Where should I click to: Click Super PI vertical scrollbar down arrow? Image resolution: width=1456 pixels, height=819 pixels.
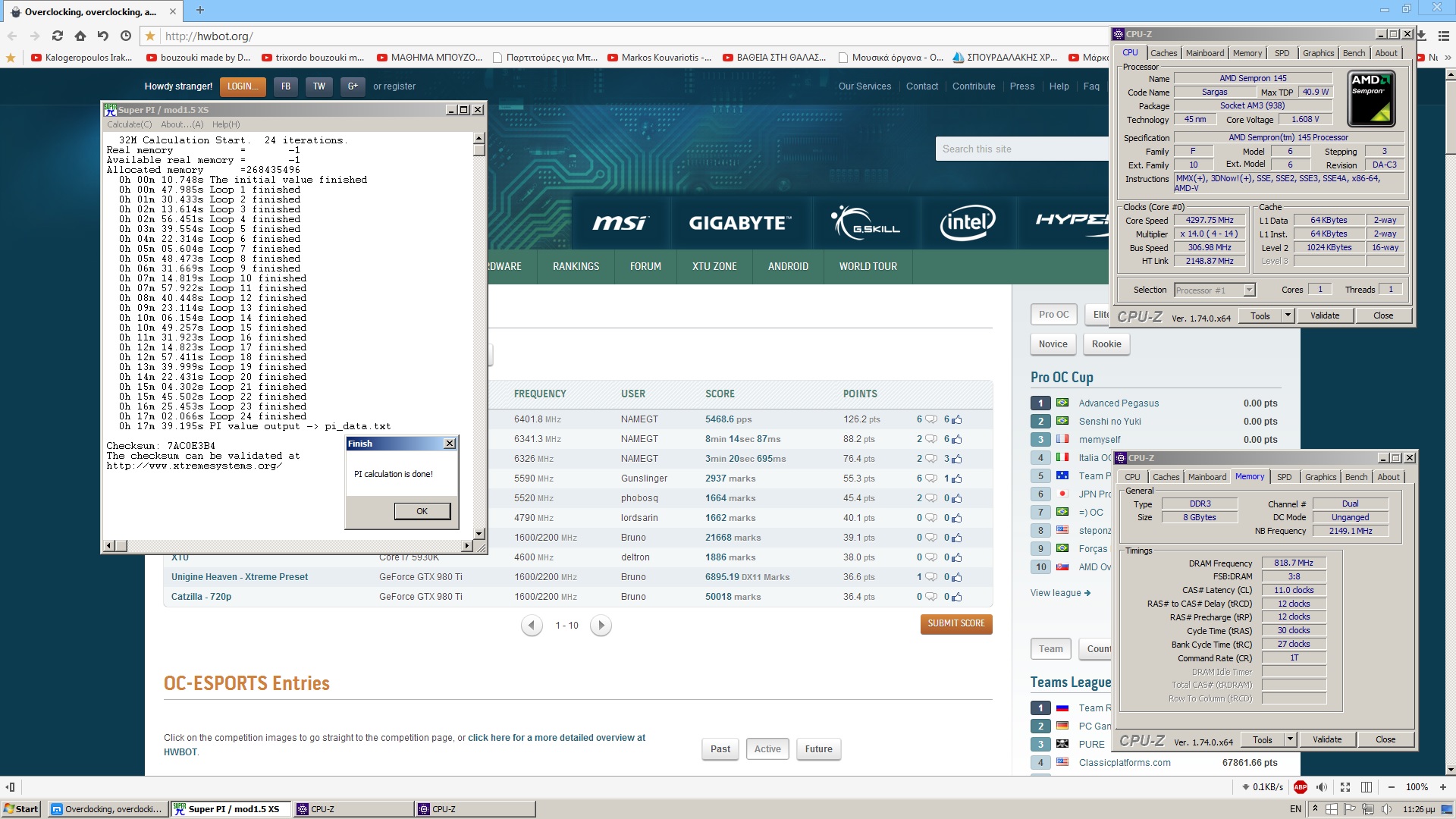479,534
